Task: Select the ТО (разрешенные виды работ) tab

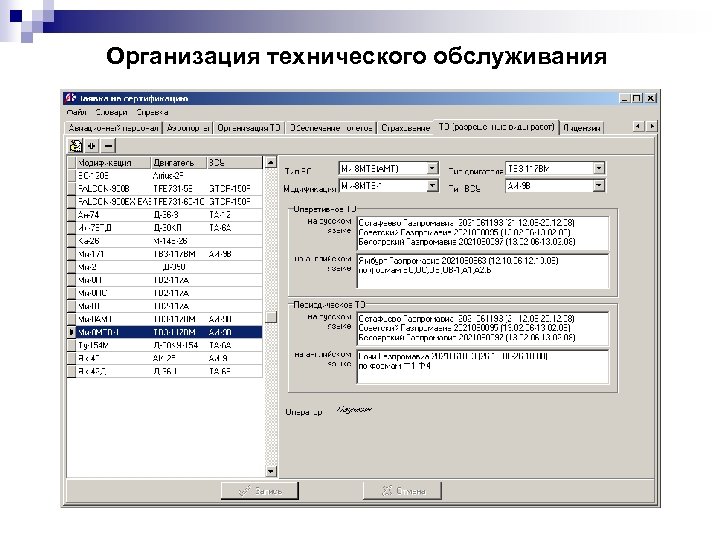Action: point(496,127)
